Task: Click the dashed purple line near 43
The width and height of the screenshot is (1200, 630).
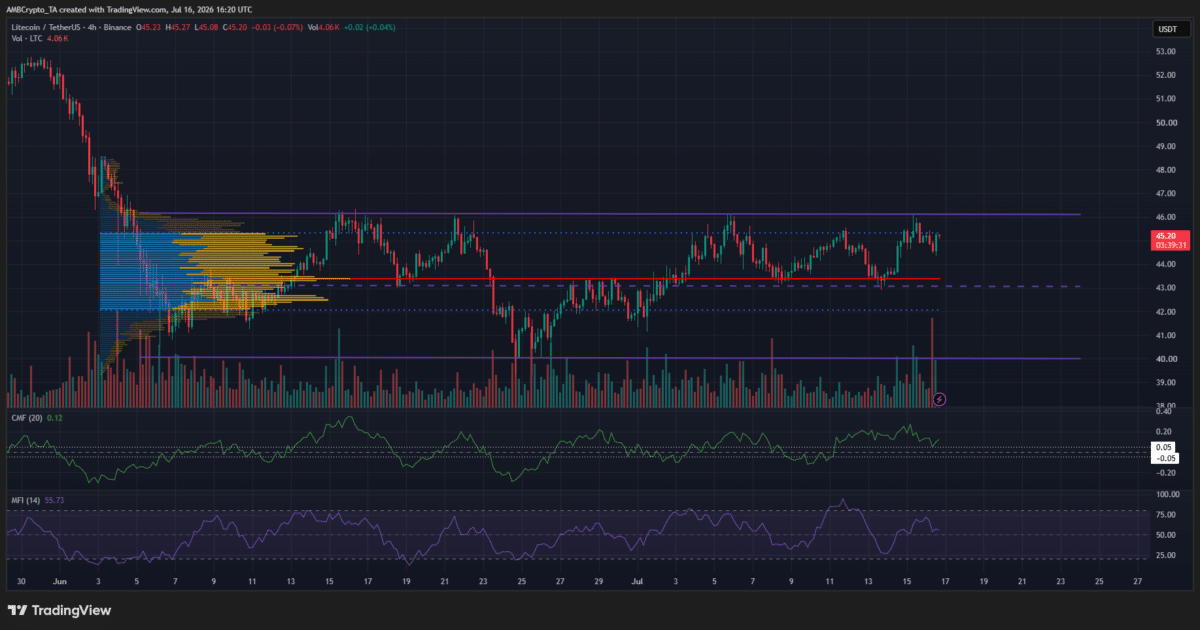Action: pyautogui.click(x=700, y=286)
